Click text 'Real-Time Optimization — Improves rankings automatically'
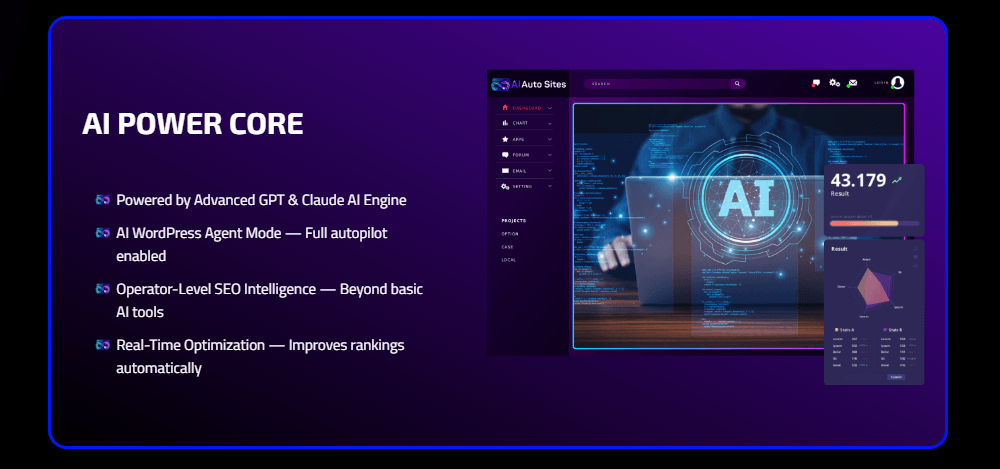Screen dimensions: 1000x469 [260, 357]
